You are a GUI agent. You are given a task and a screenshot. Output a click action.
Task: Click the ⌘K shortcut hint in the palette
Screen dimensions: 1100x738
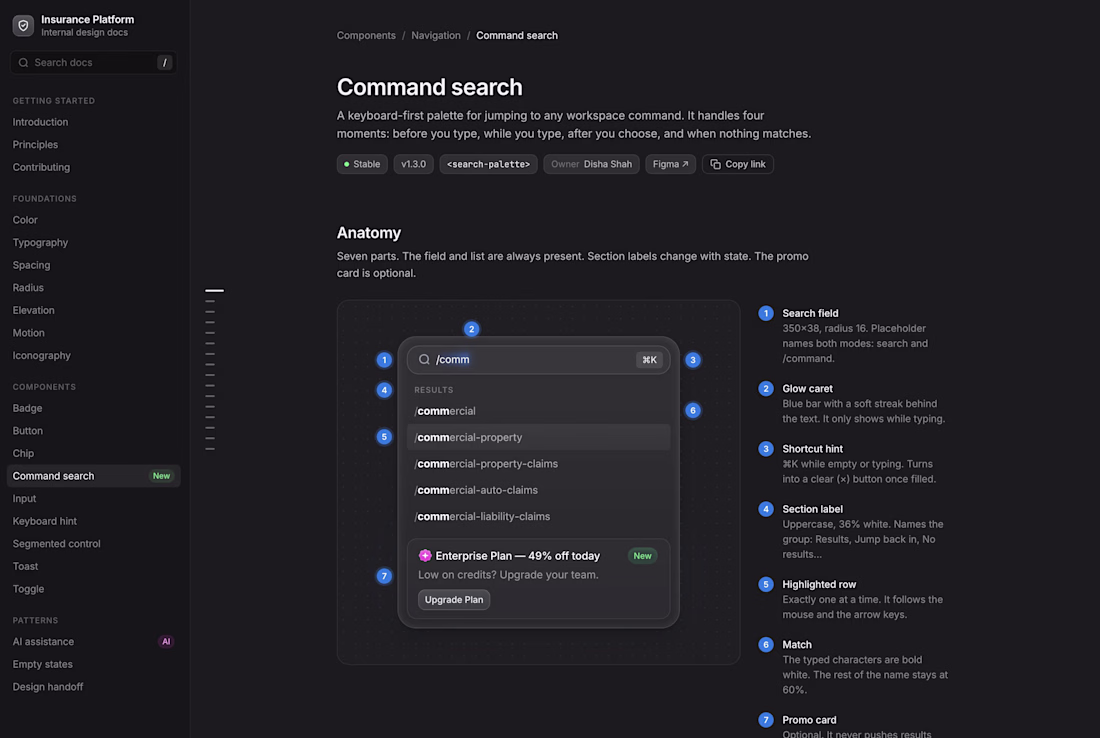649,360
